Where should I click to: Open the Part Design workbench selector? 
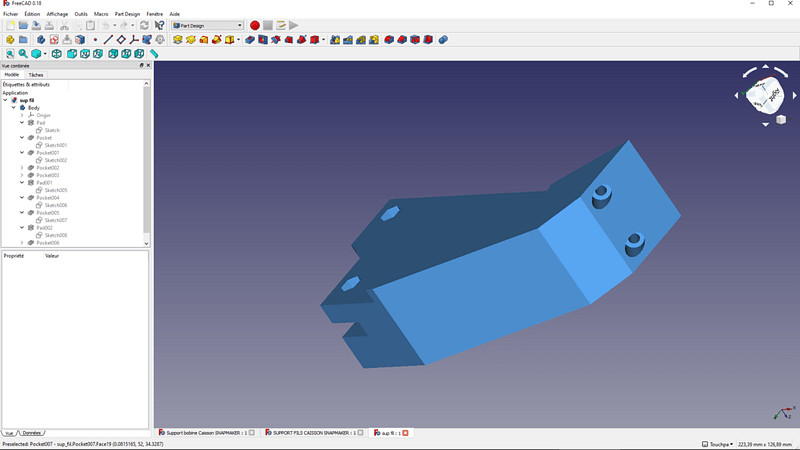207,26
